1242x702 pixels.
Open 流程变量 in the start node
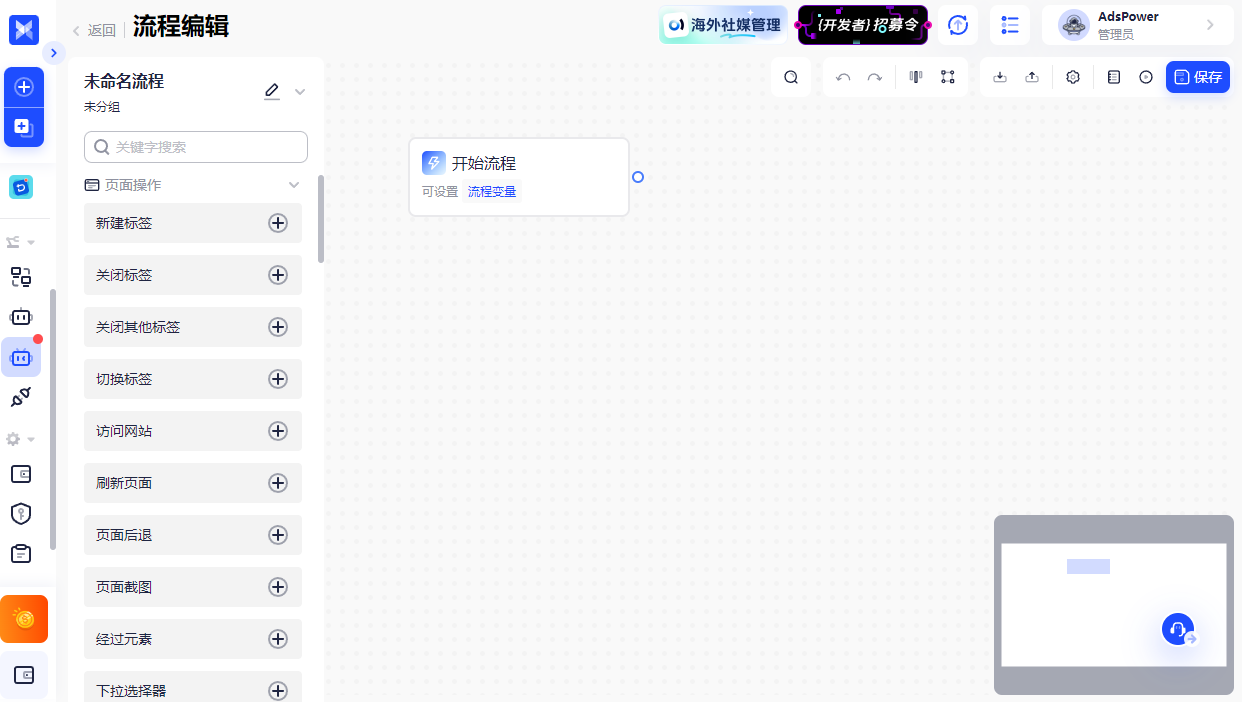tap(492, 191)
